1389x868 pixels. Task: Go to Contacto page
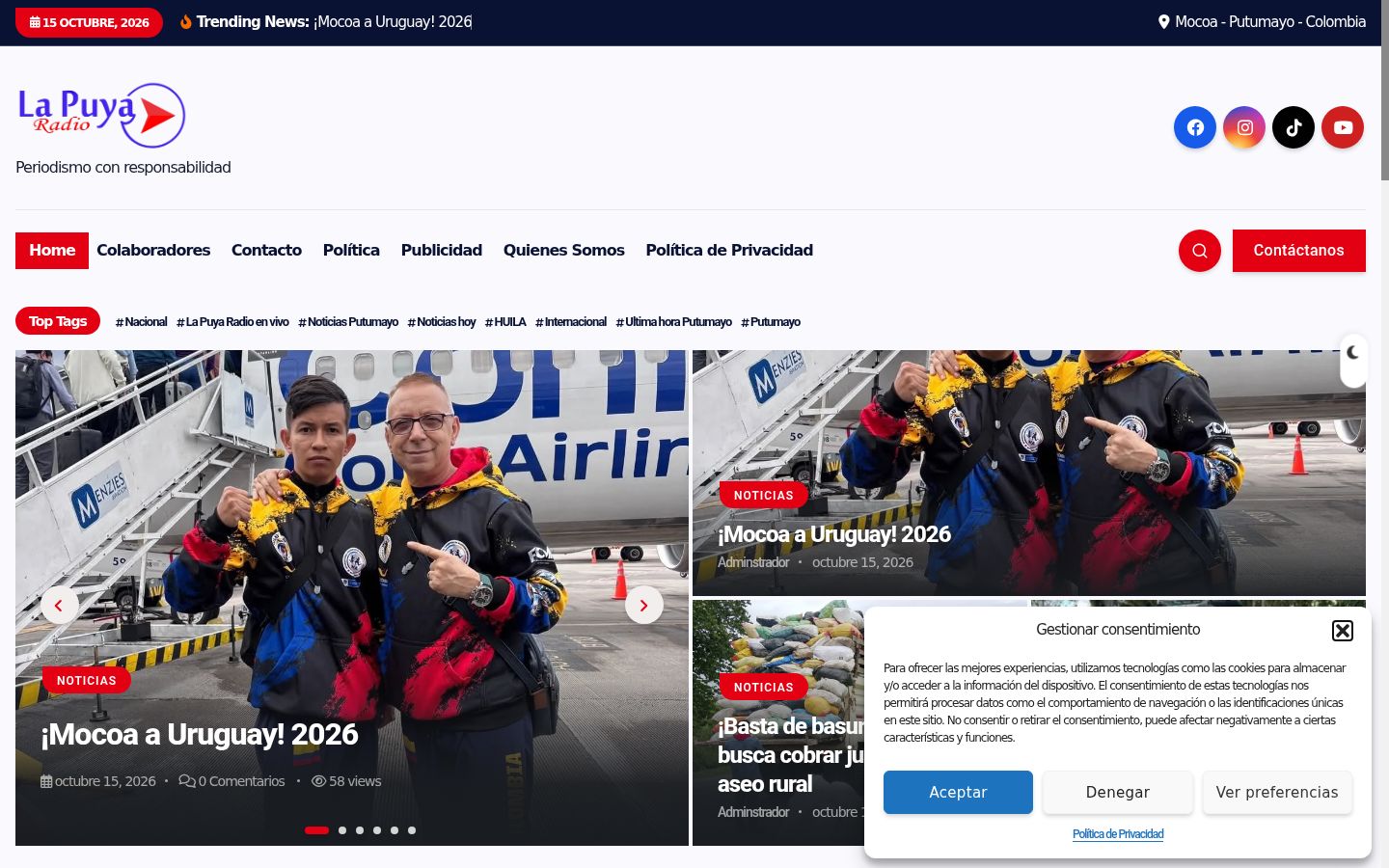(266, 251)
